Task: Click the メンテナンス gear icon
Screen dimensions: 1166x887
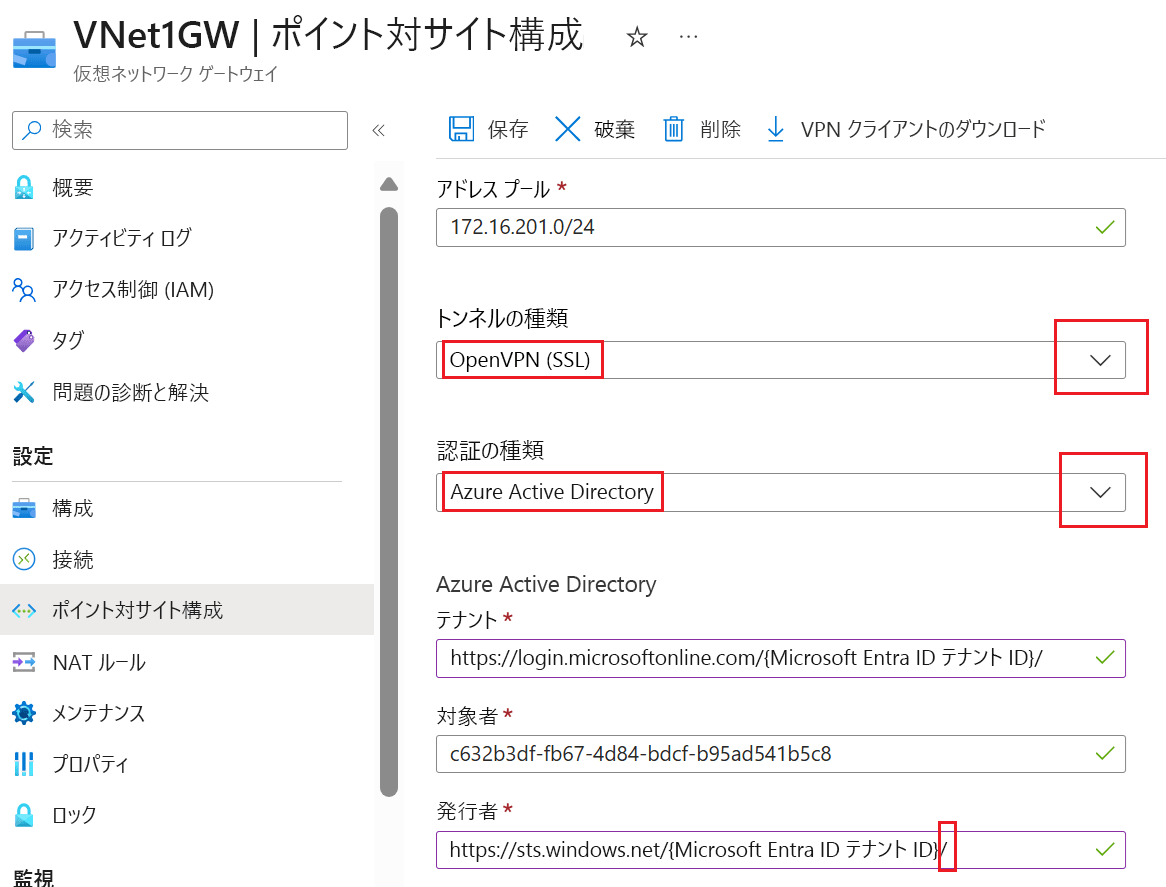Action: tap(24, 713)
